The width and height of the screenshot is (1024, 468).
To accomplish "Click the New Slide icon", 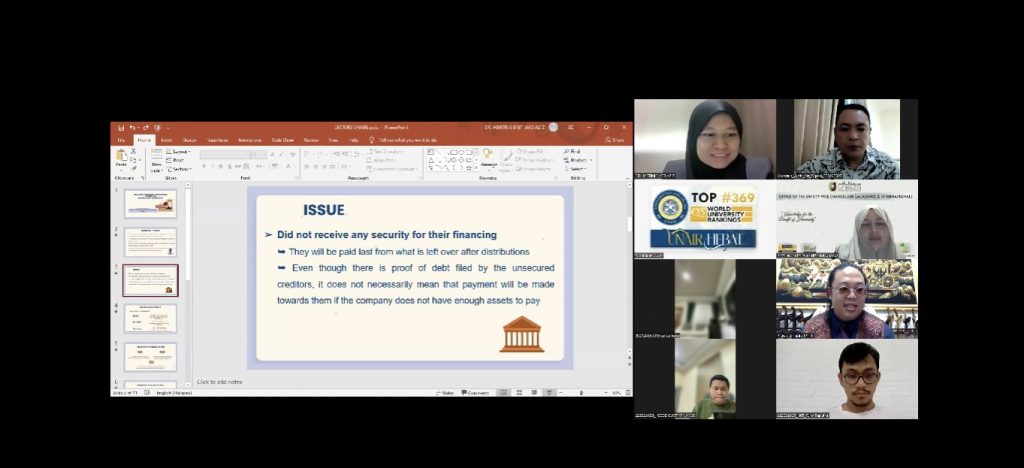I will pyautogui.click(x=157, y=155).
